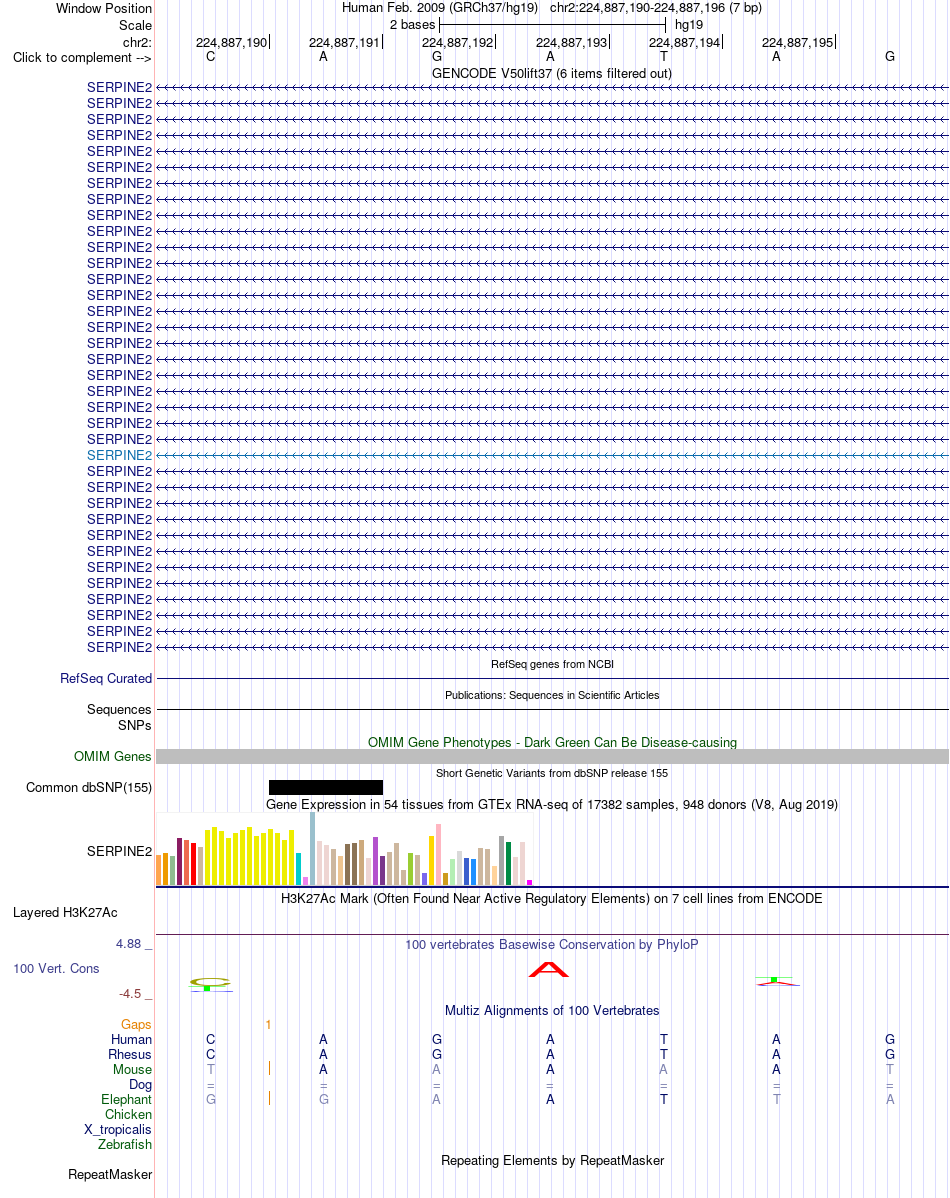Click the H3K27Ac Mark track title
The image size is (950, 1198).
[x=552, y=898]
